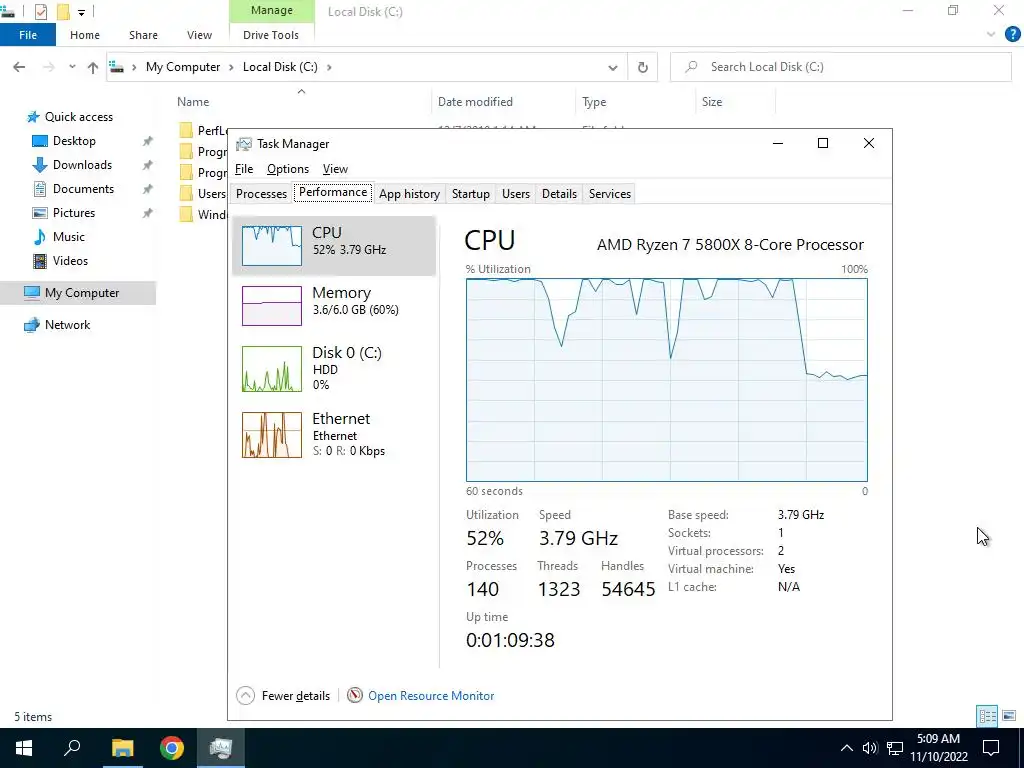Click the Search Local Disk (C:) field

pyautogui.click(x=841, y=67)
